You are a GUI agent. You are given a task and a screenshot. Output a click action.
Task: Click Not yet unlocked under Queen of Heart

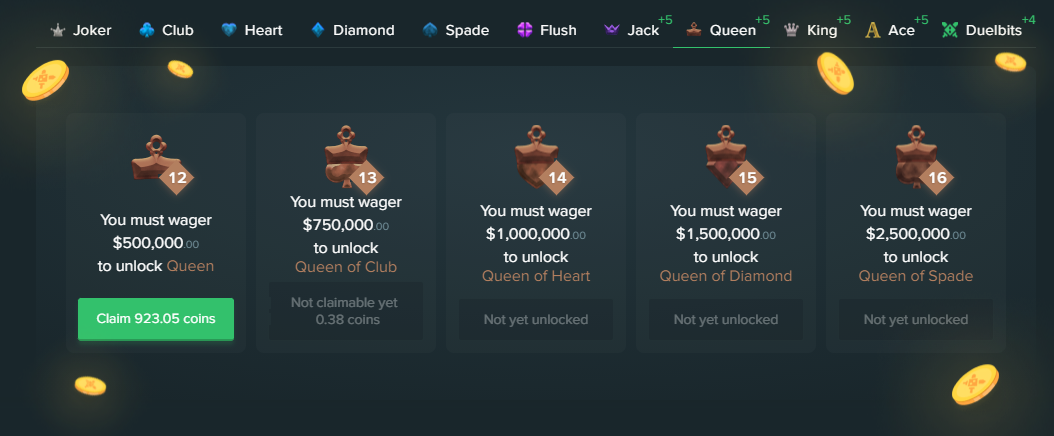pos(536,320)
